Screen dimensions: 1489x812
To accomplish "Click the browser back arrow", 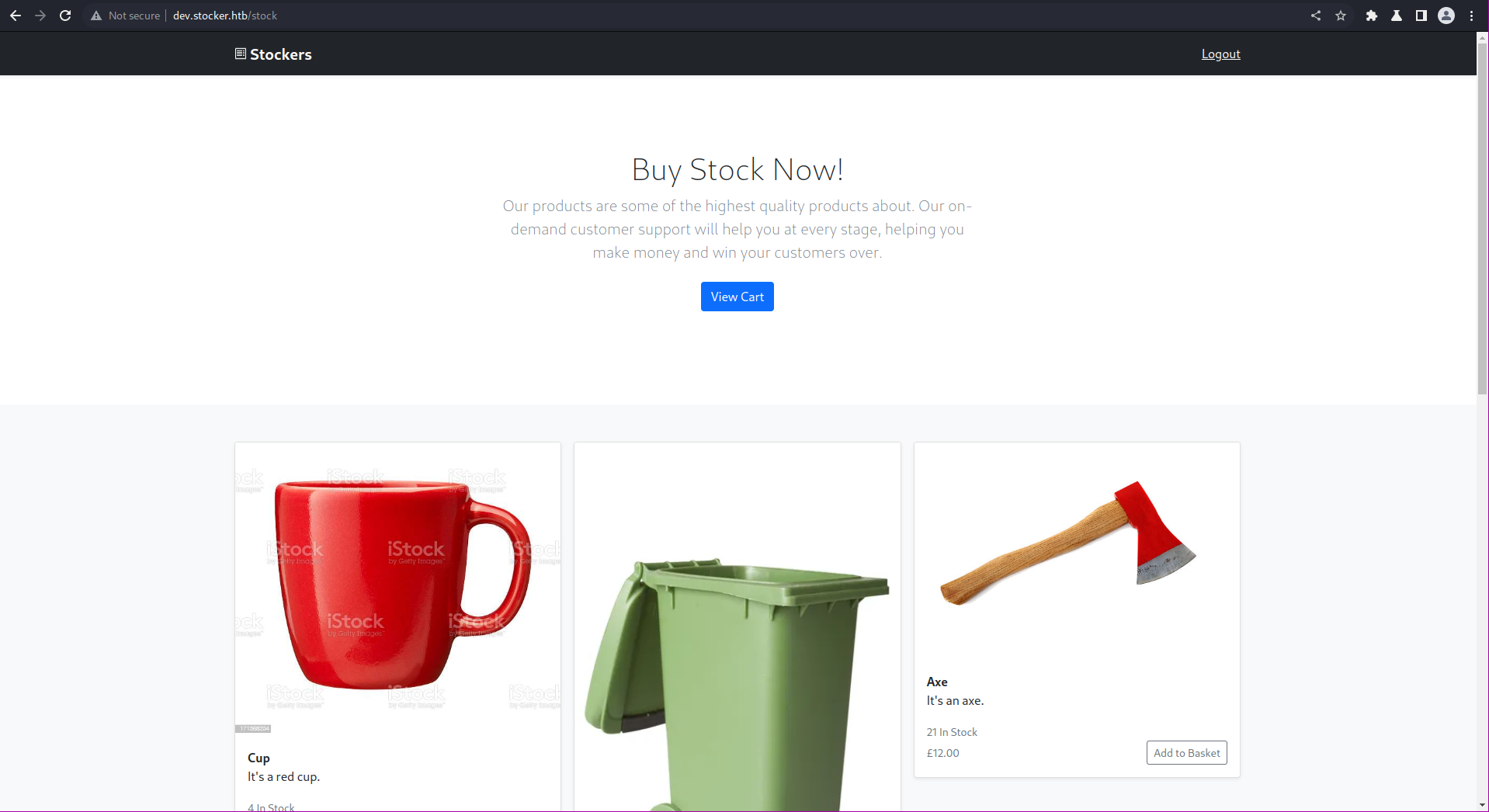I will pyautogui.click(x=16, y=16).
